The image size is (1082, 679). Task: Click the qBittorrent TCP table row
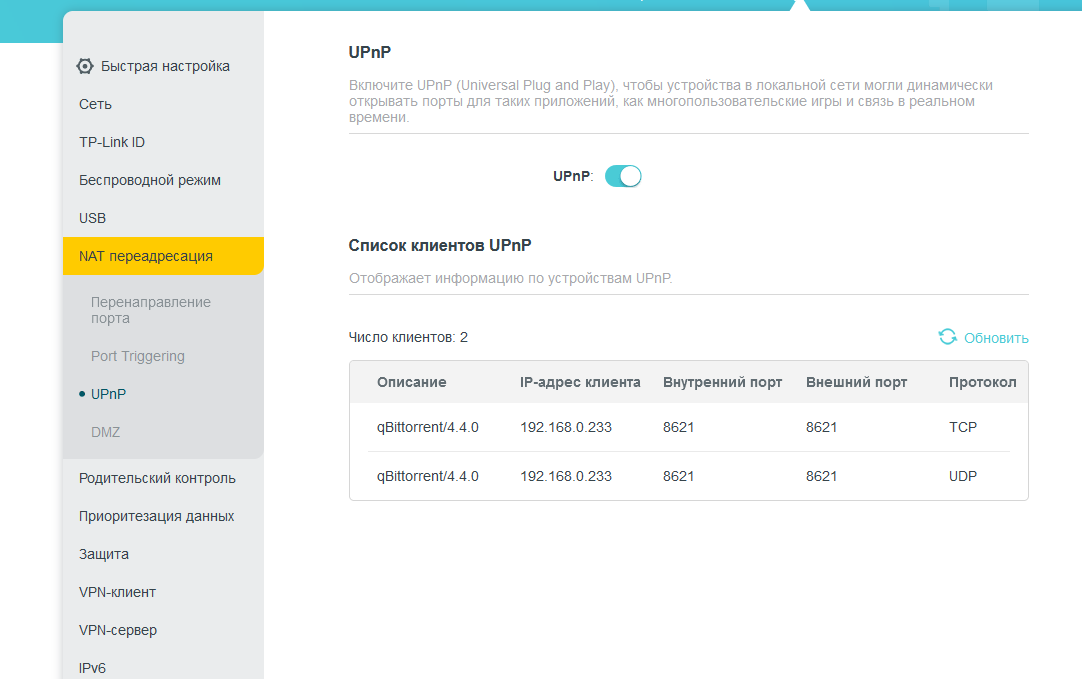pyautogui.click(x=688, y=427)
